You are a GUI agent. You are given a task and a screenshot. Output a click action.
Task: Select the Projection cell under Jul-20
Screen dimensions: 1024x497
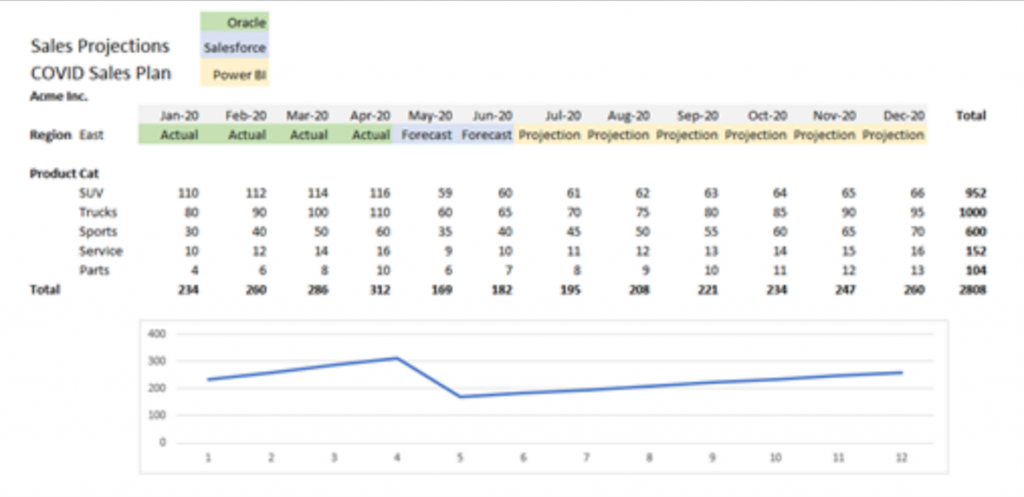(549, 135)
